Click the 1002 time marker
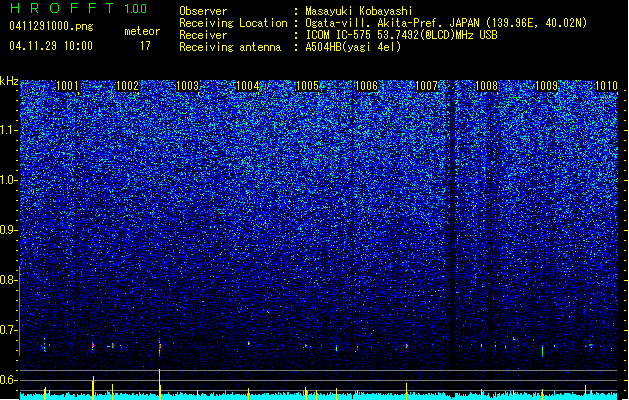 (x=127, y=86)
